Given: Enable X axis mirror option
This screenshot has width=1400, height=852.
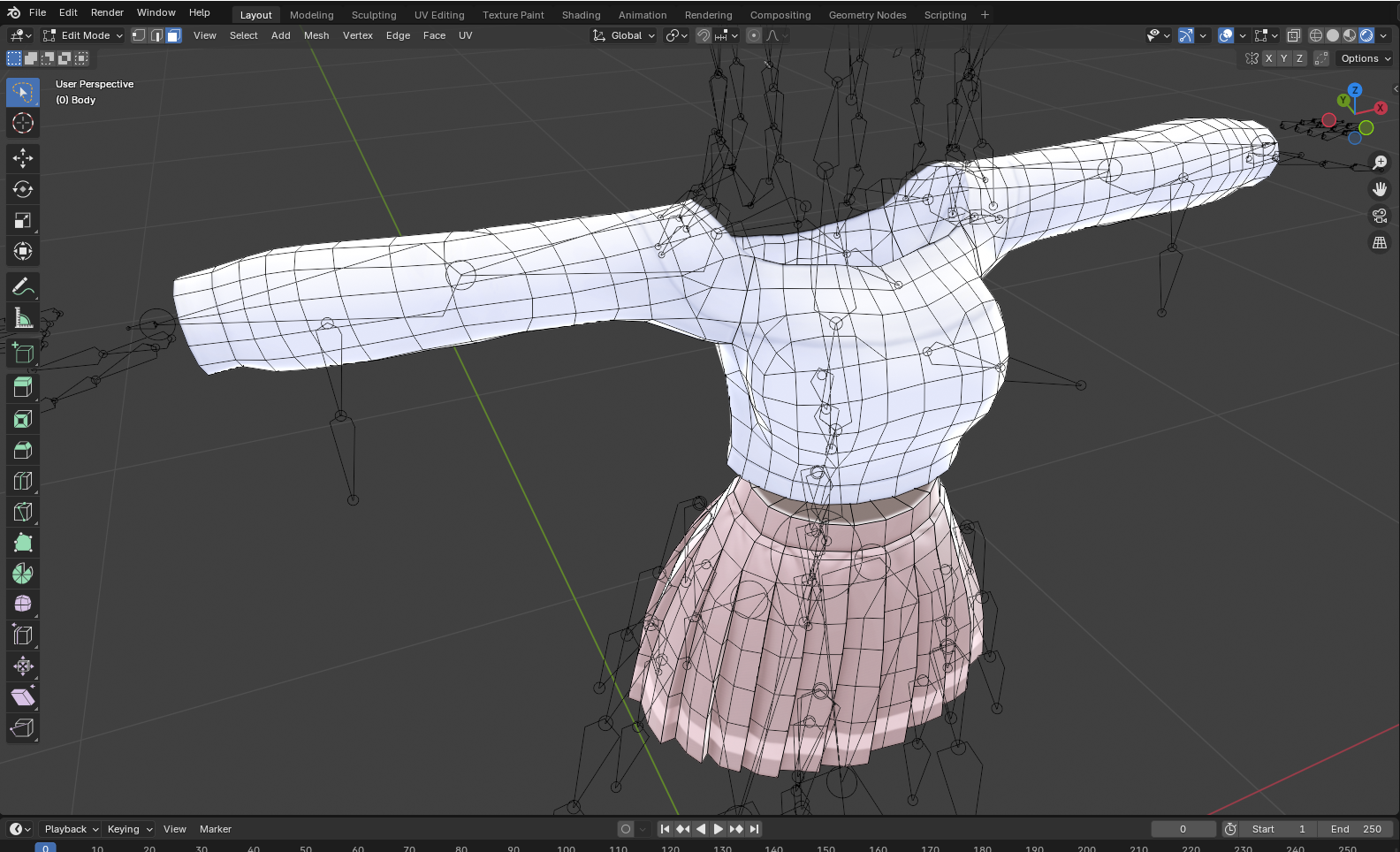Looking at the screenshot, I should click(x=1268, y=58).
